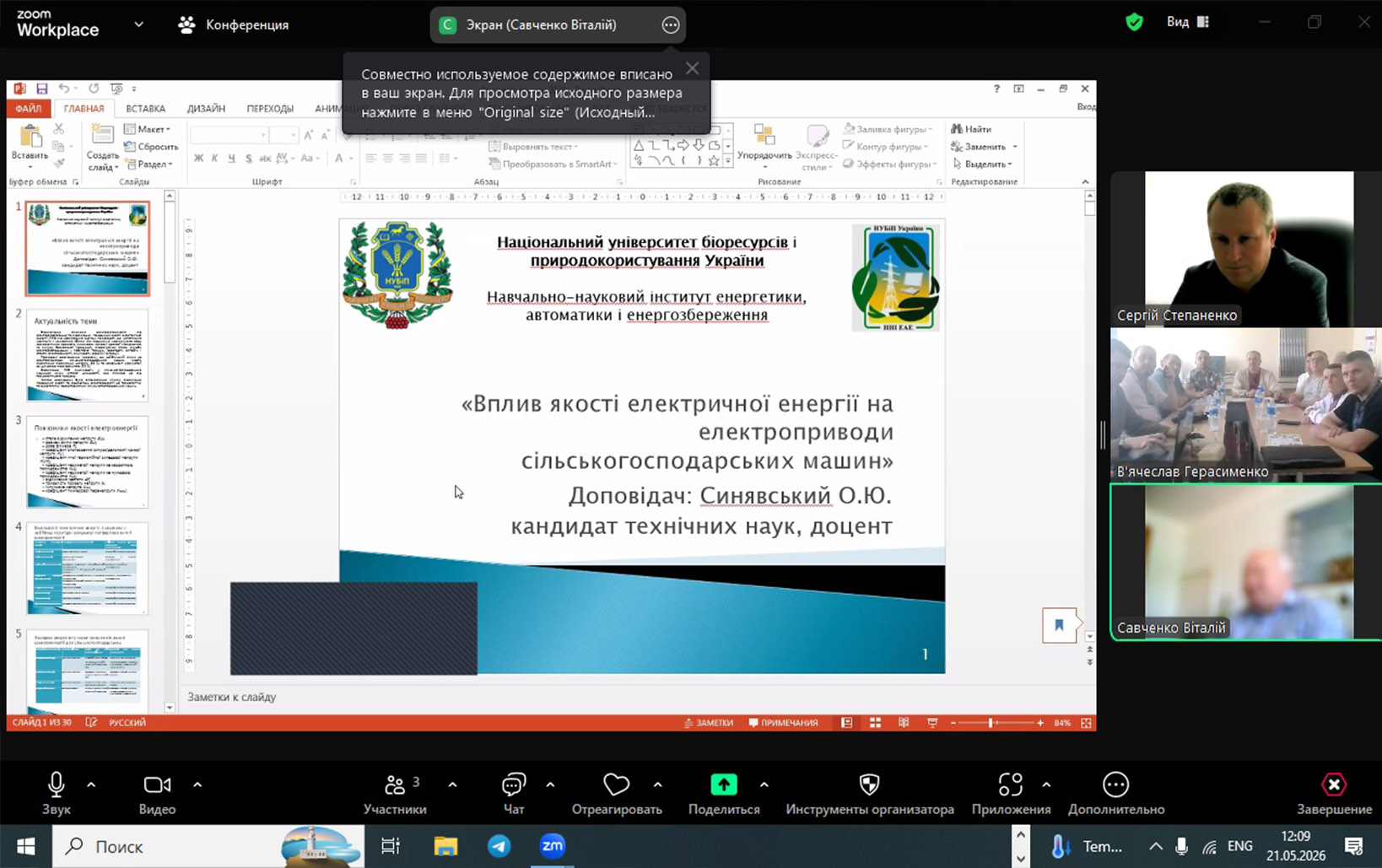The height and width of the screenshot is (868, 1382).
Task: Open the Приложения apps icon
Action: (x=1011, y=784)
